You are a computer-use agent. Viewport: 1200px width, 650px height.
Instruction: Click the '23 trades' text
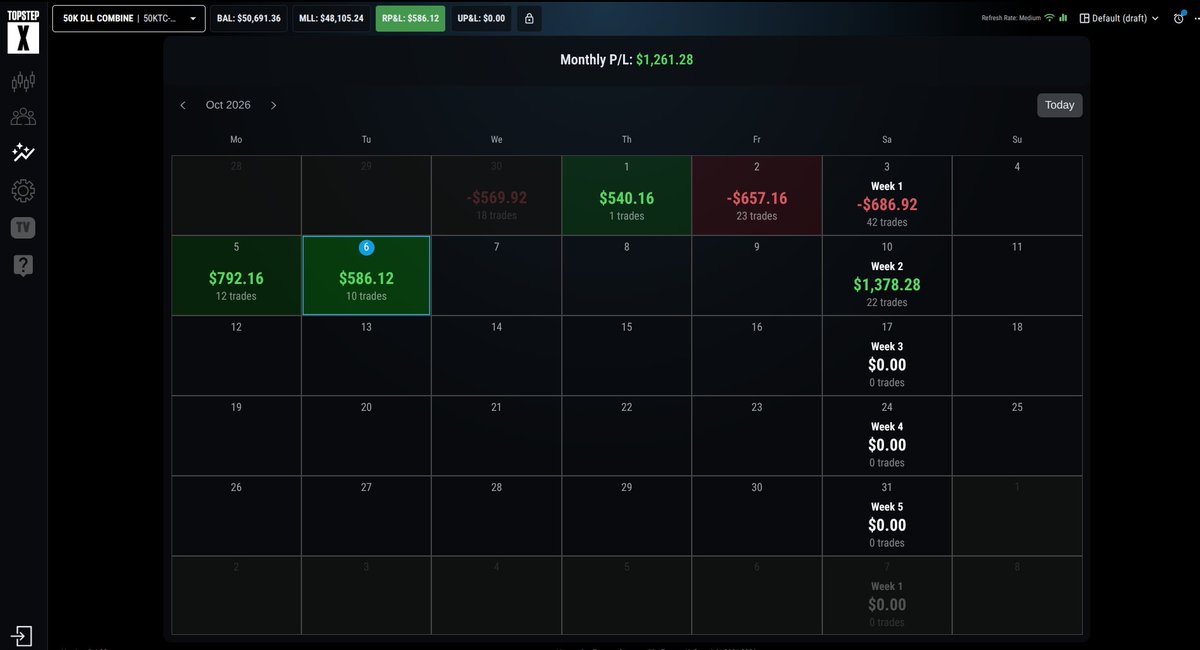(x=757, y=216)
